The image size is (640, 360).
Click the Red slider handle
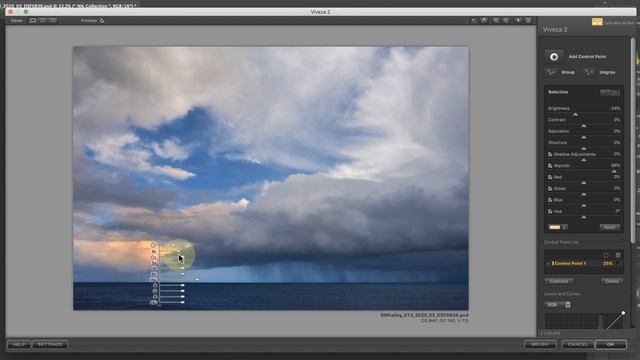pos(584,183)
